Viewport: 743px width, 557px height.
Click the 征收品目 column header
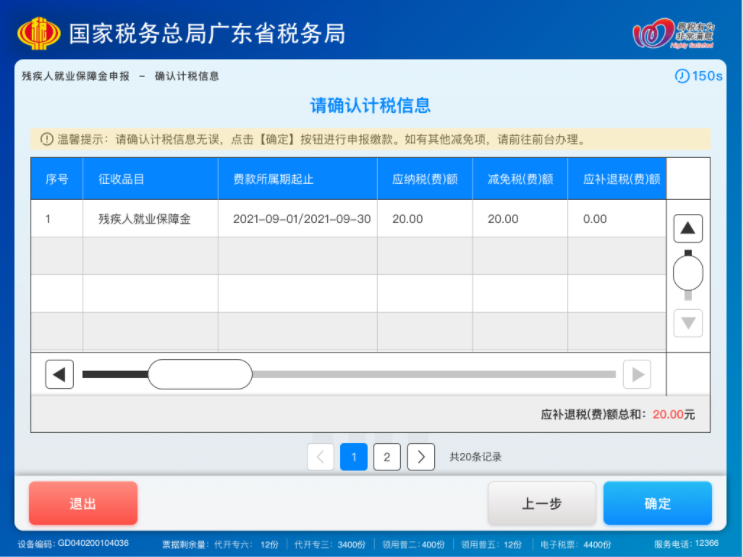pos(150,179)
